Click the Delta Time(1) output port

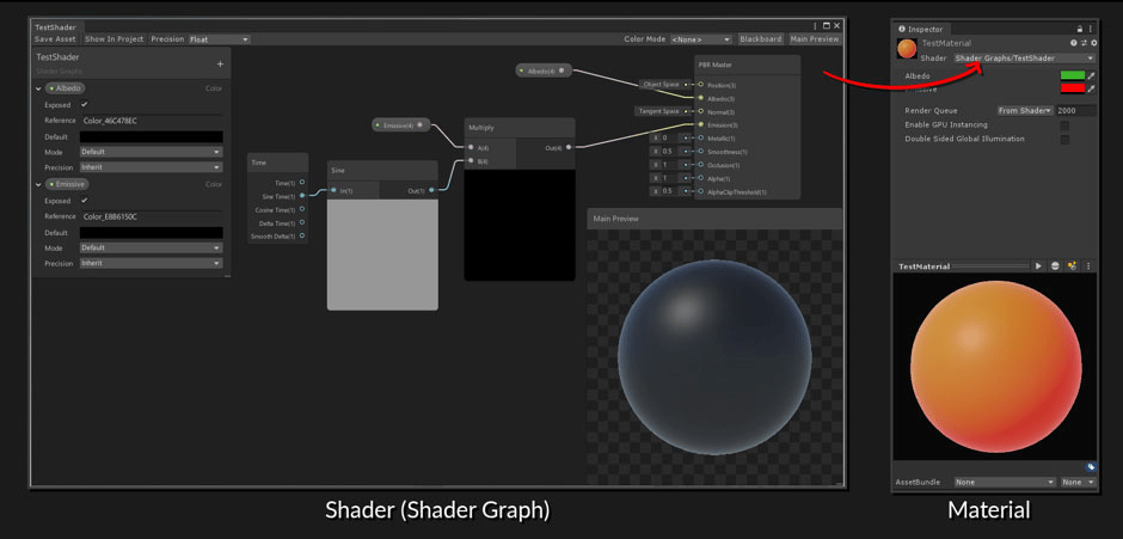302,223
